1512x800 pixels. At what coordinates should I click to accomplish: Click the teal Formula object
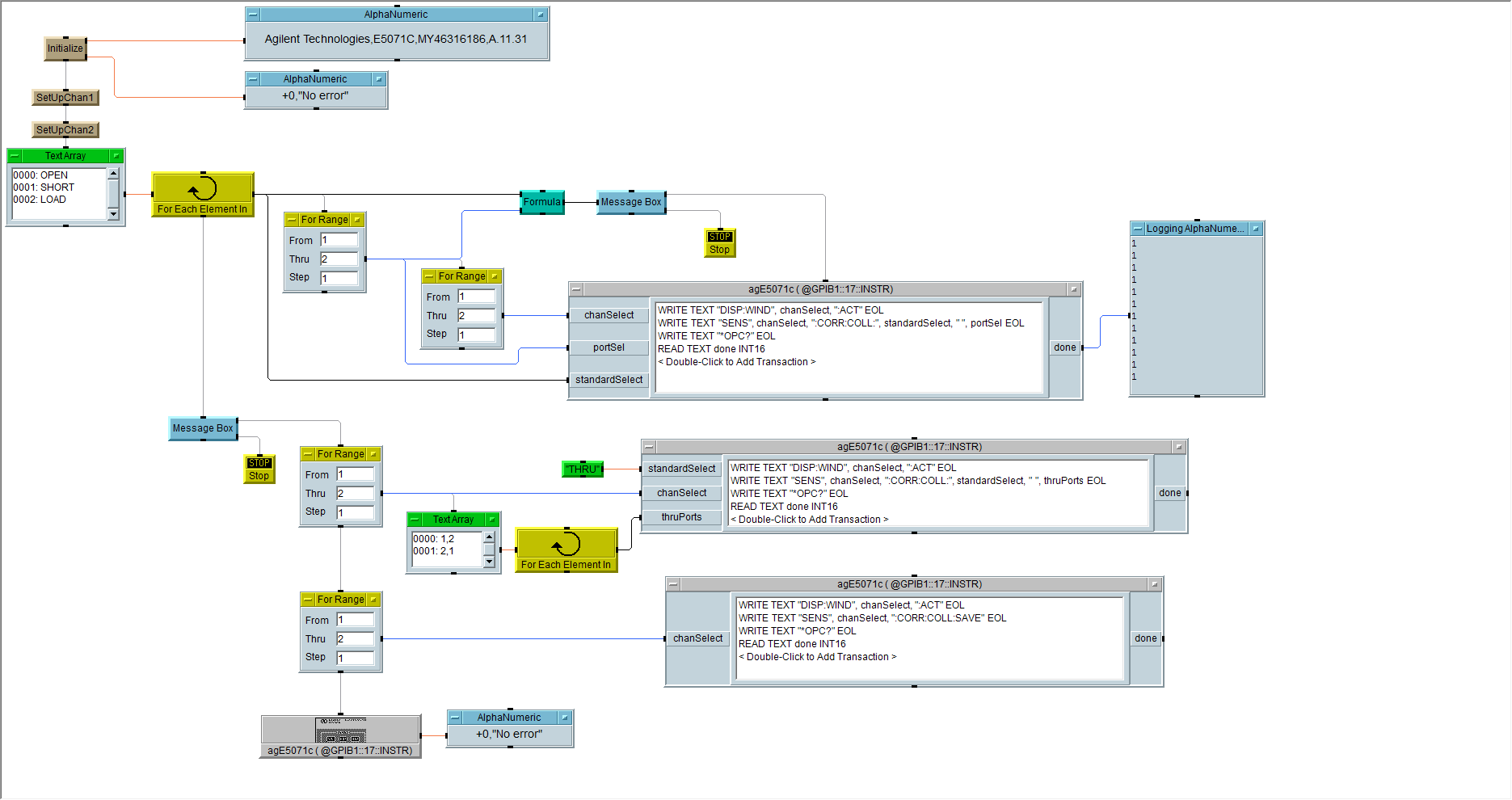click(541, 202)
